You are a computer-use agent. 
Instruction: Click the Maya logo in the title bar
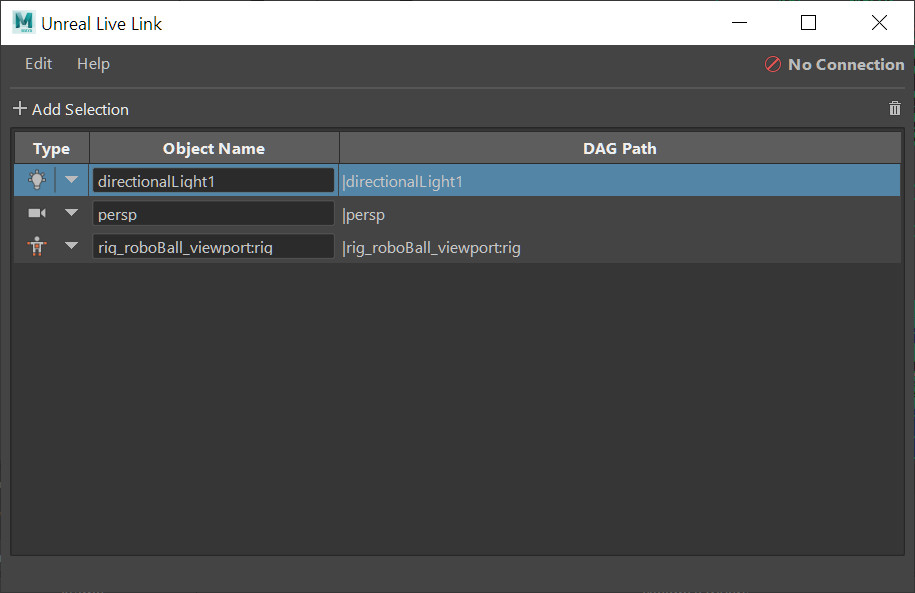pos(24,22)
